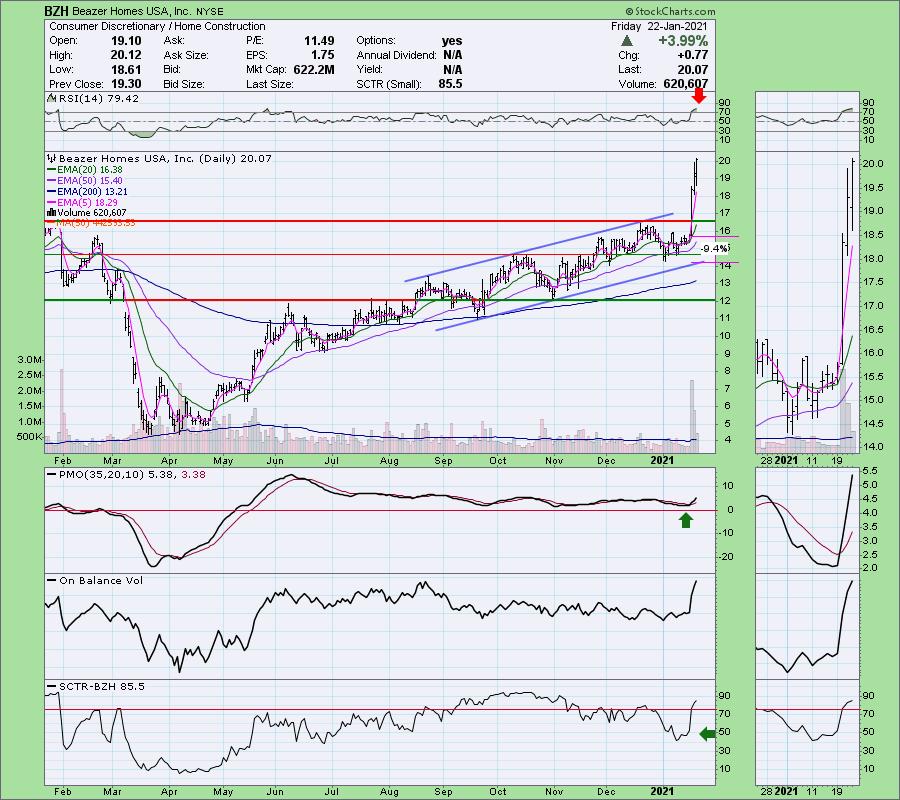900x800 pixels.
Task: Click the Chg value +0.77
Action: (692, 55)
